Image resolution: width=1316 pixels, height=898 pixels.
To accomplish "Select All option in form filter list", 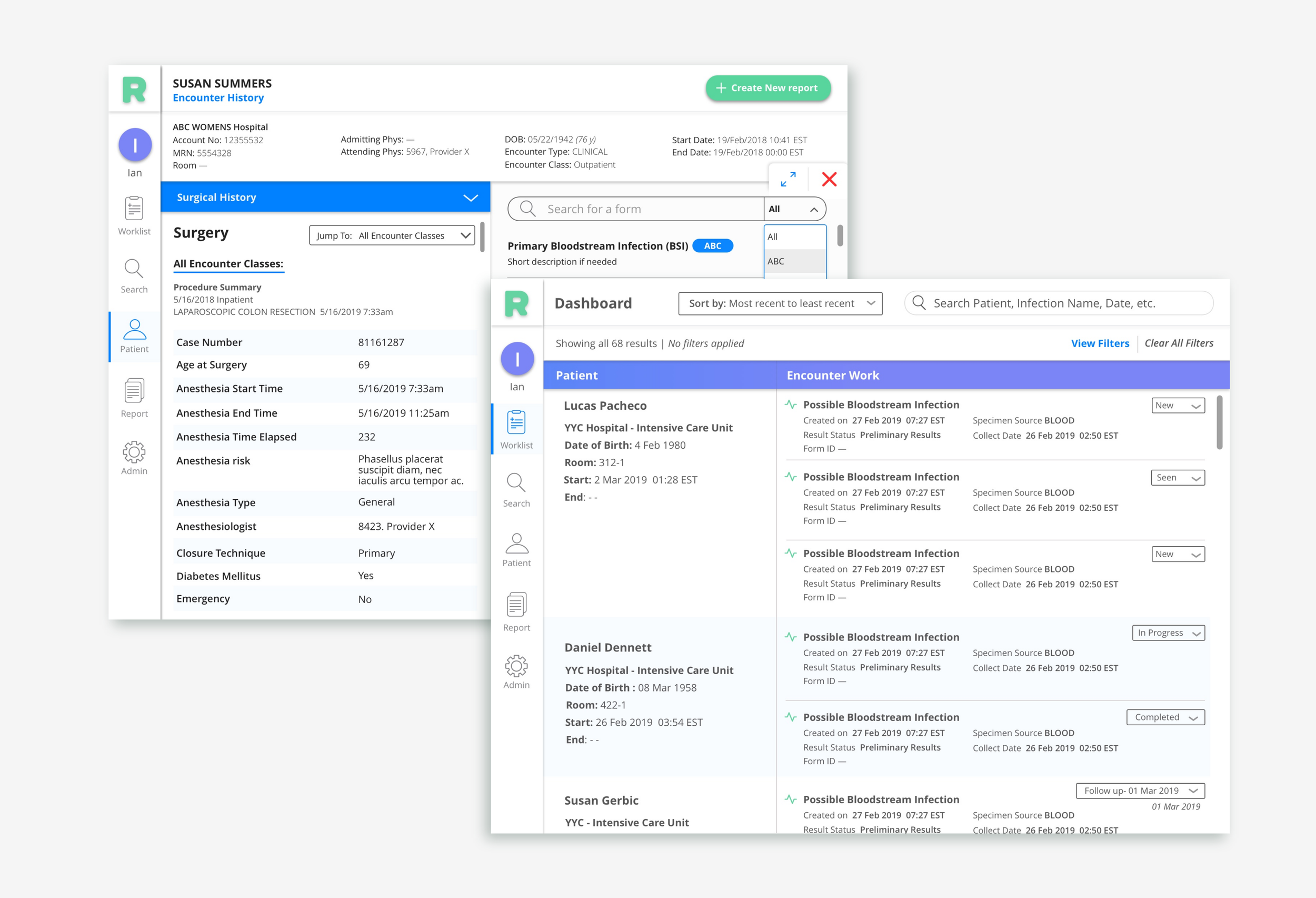I will [x=794, y=237].
